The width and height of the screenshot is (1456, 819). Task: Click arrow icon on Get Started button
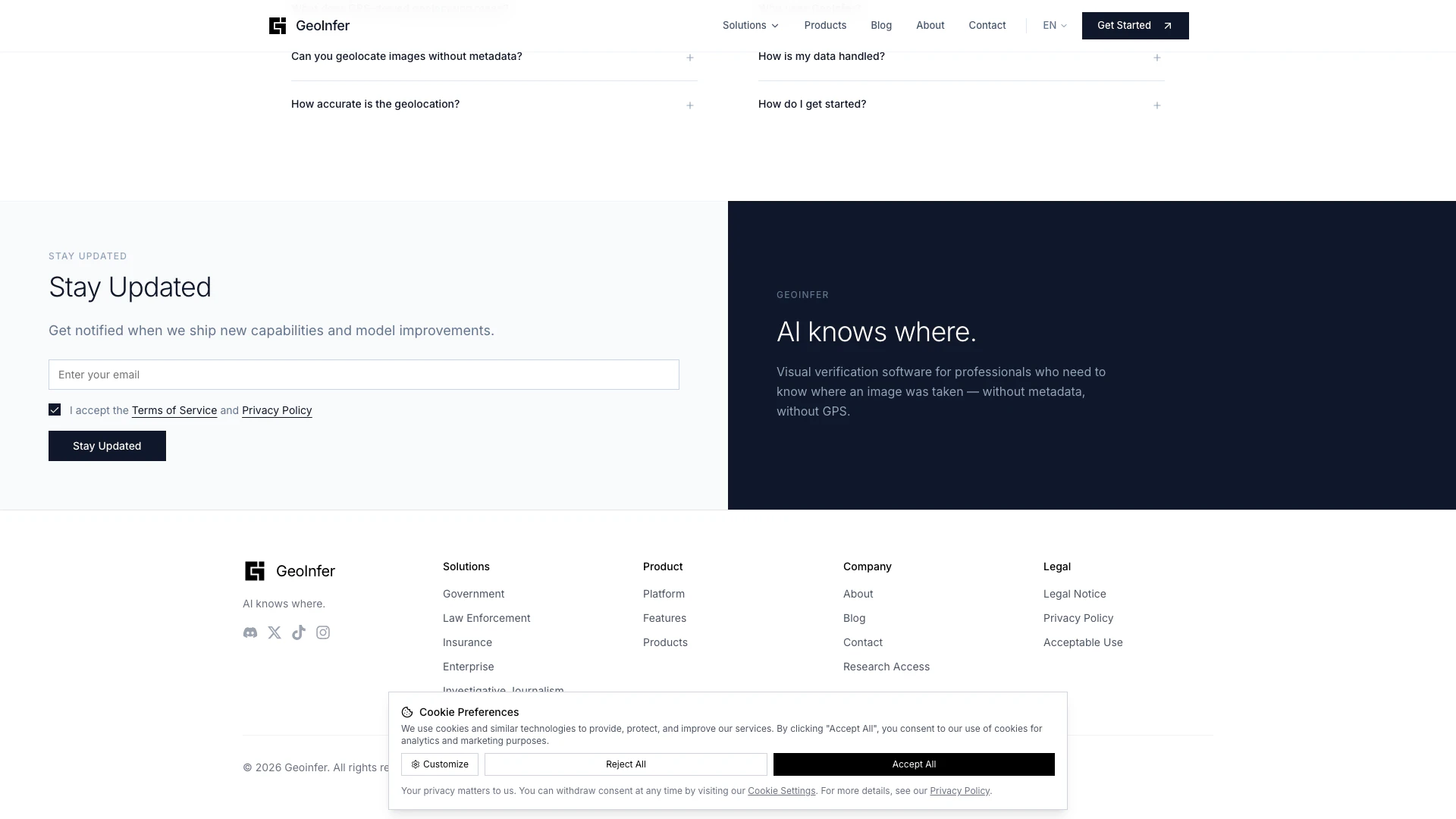[1168, 26]
